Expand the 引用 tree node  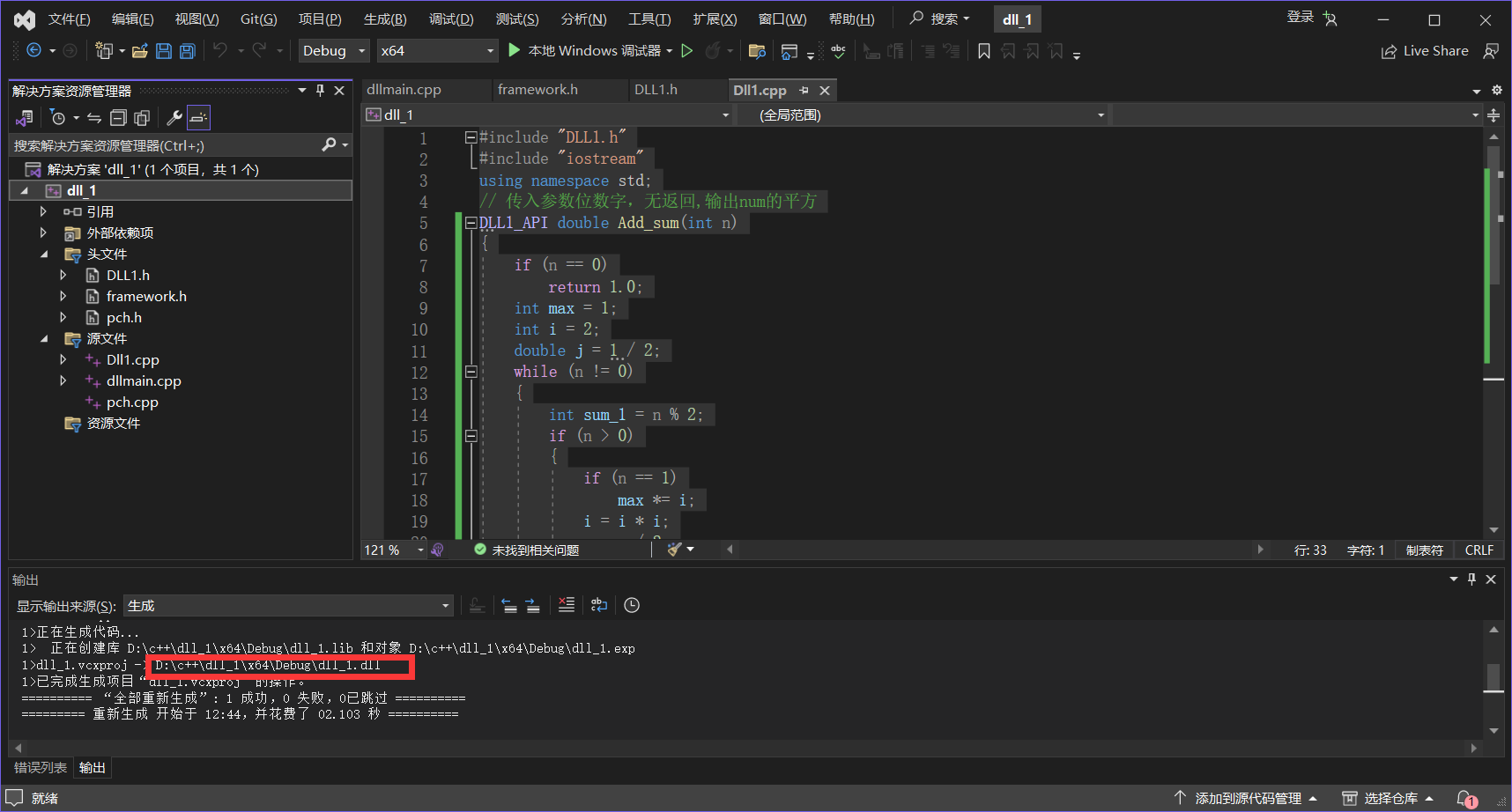[43, 211]
